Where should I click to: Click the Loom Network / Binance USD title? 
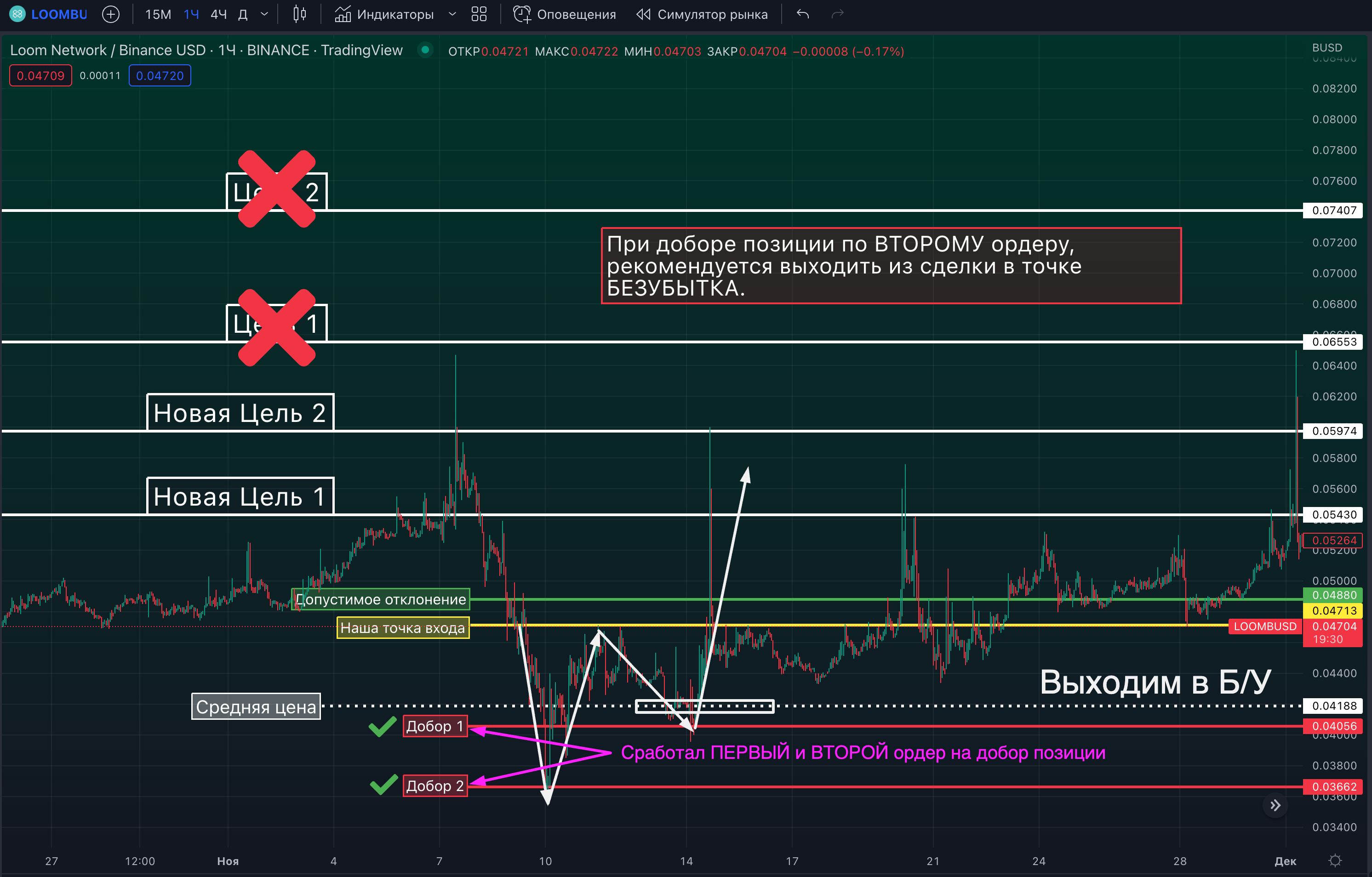206,50
